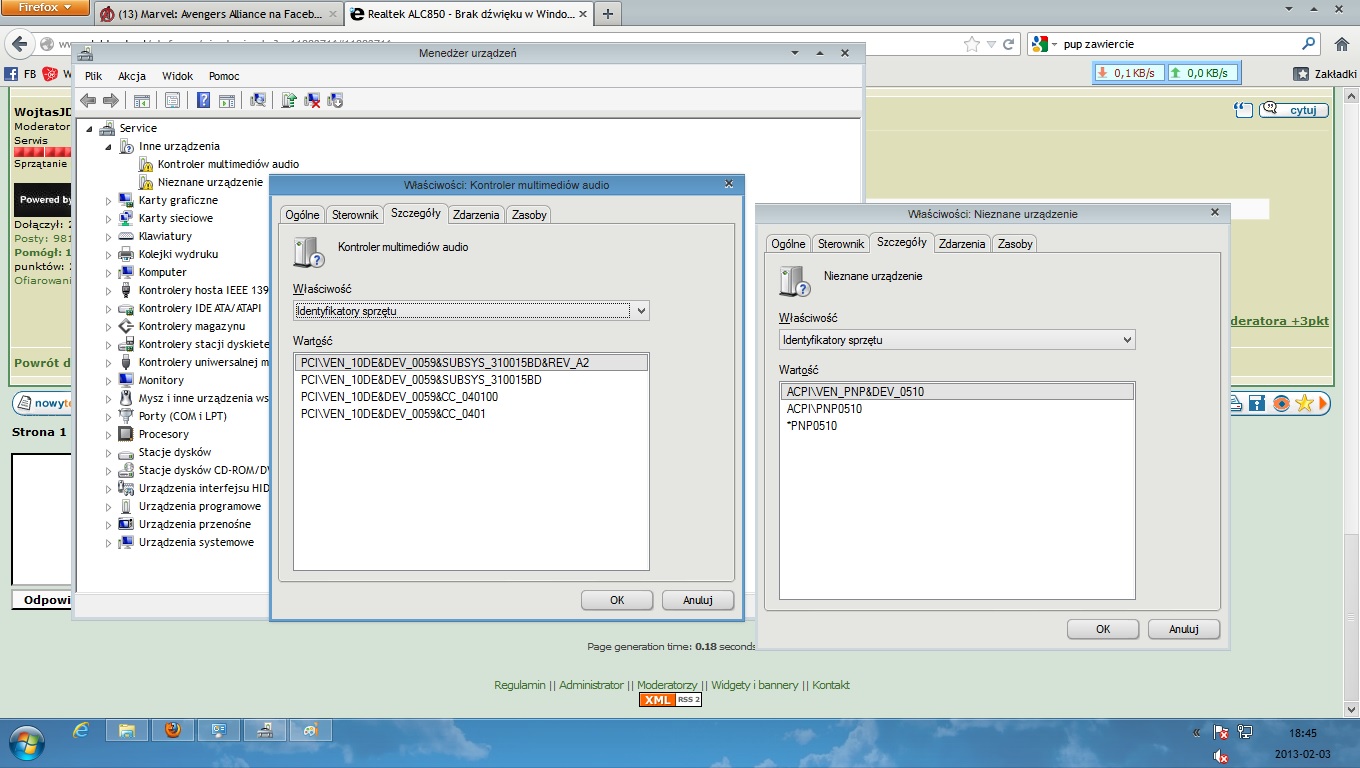Open a new Firefox tab with plus

tap(607, 14)
